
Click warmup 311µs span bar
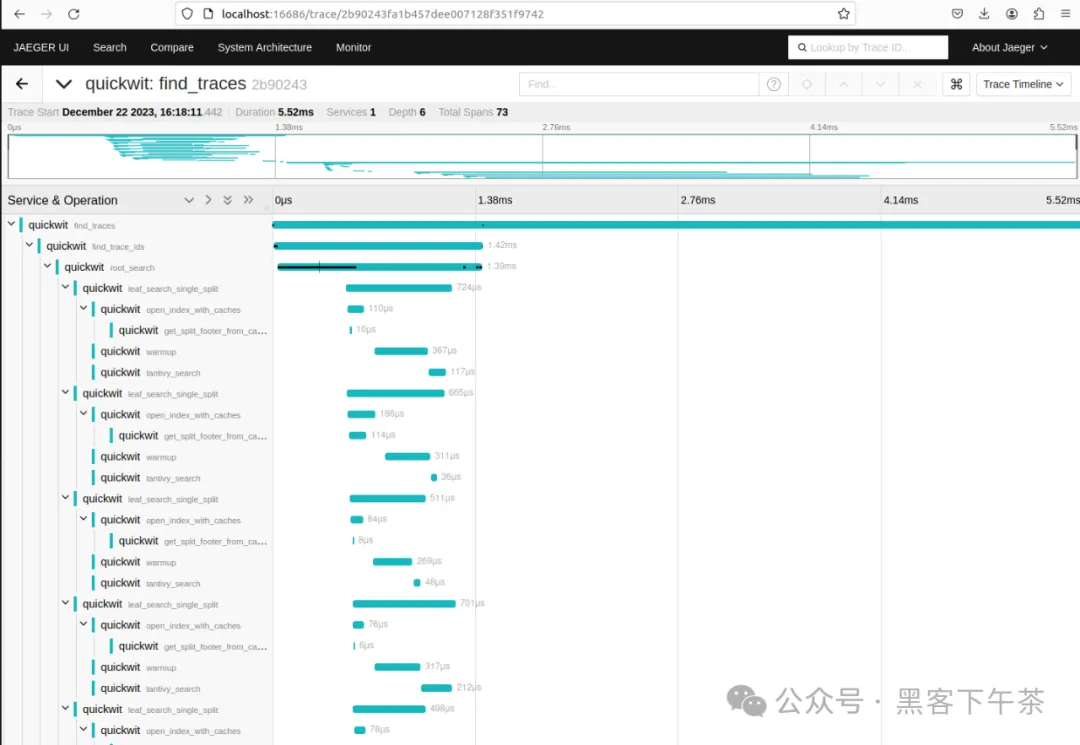point(407,457)
